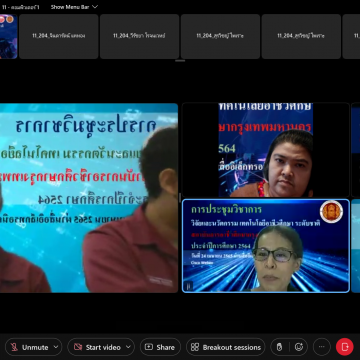
Task: Click the filmstrip collapse handle below thumbnails
Action: click(x=180, y=61)
